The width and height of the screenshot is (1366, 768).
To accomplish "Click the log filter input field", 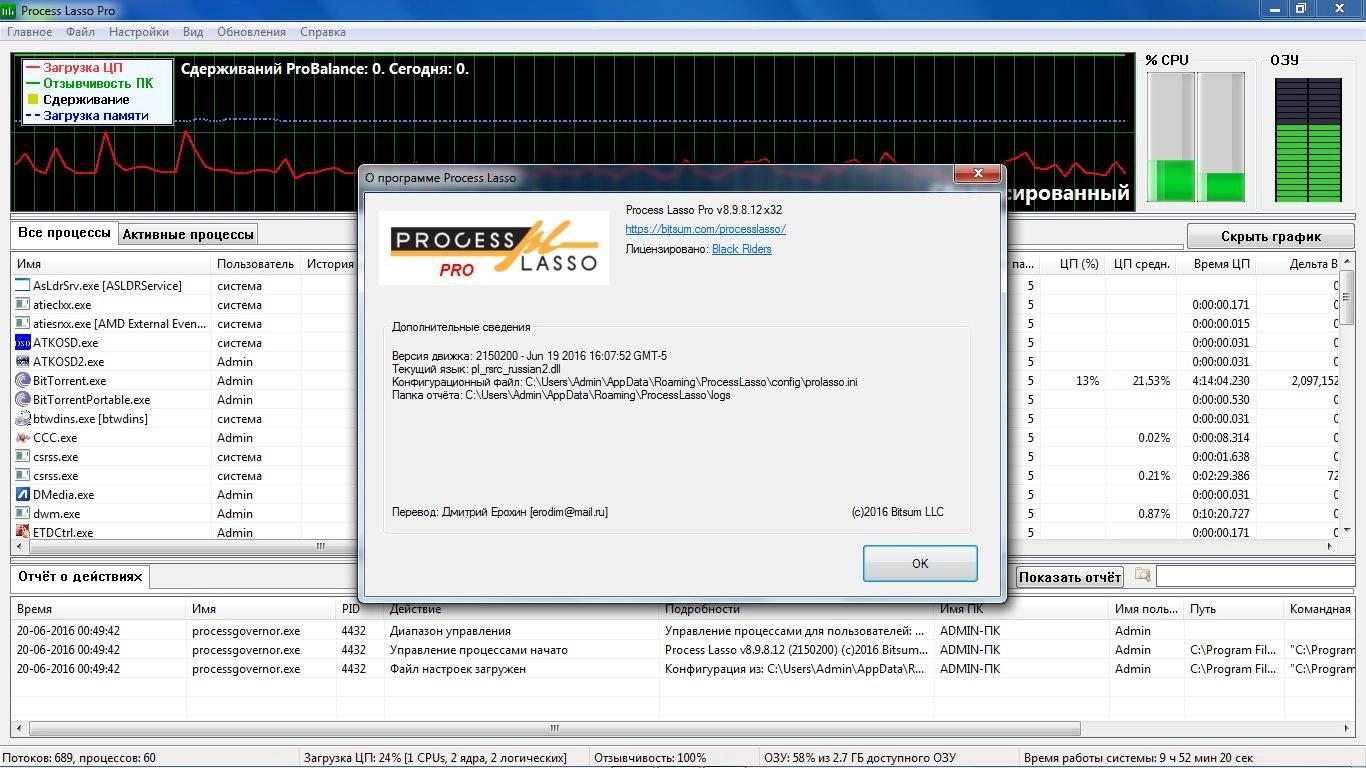I will coord(1255,577).
